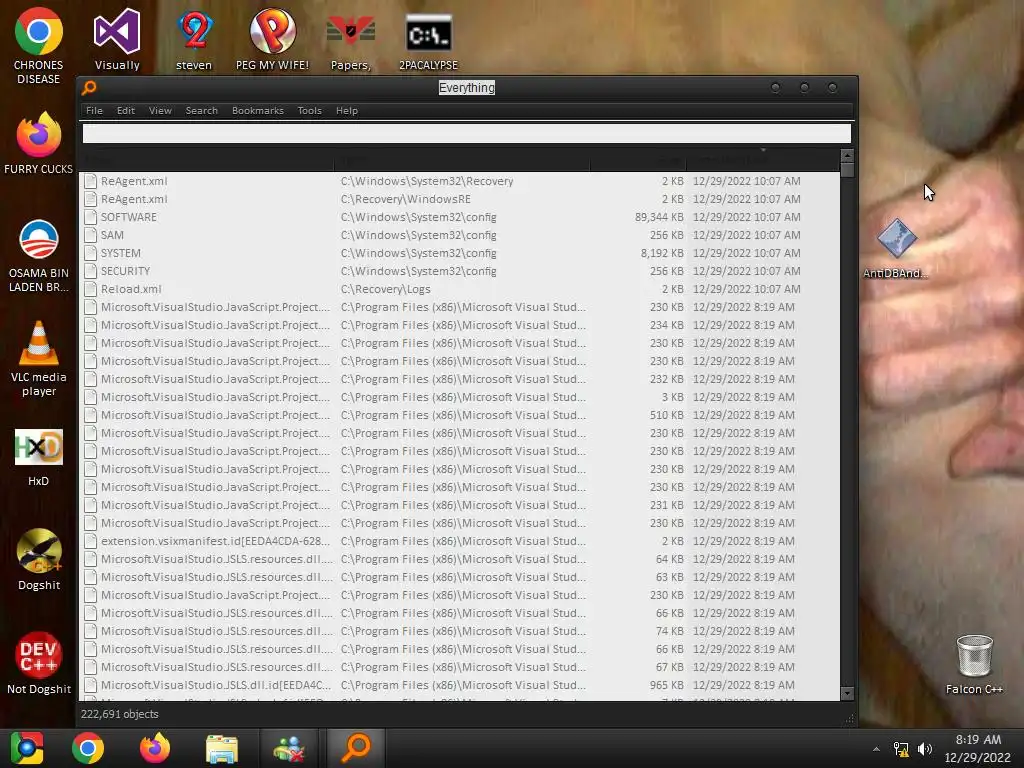Open the Bookmarks menu
This screenshot has height=768, width=1024.
(x=258, y=110)
